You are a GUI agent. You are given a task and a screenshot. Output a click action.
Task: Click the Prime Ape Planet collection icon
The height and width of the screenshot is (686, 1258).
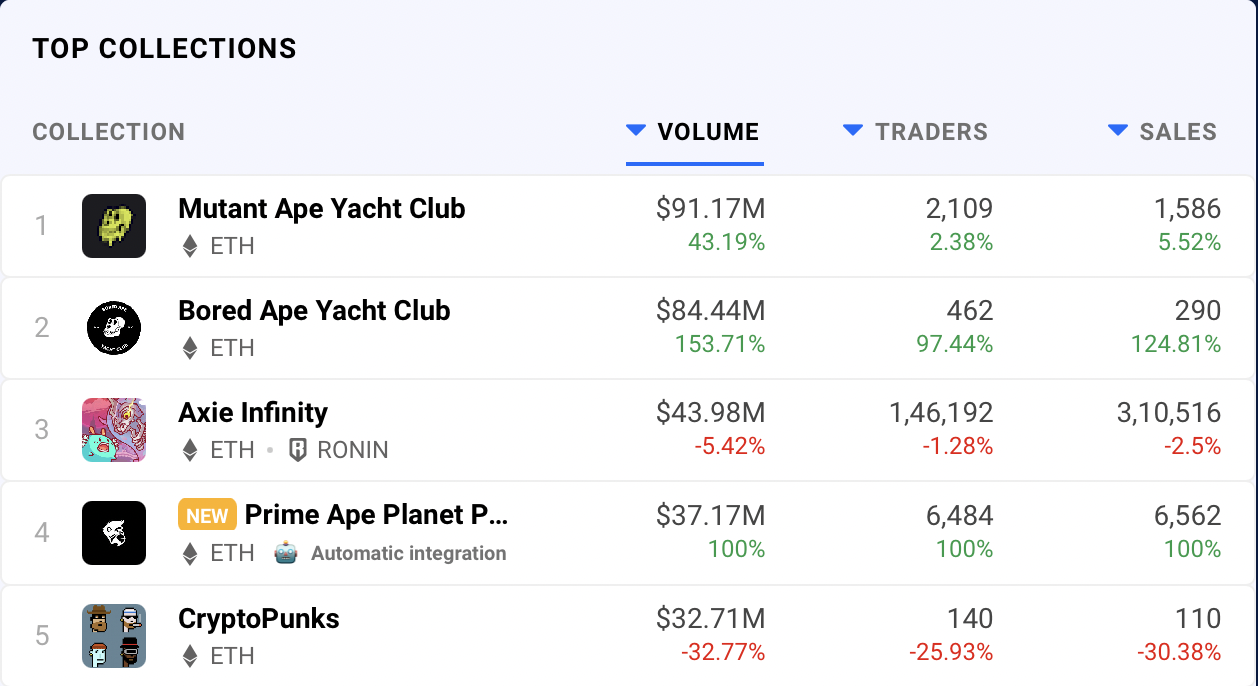pos(114,533)
